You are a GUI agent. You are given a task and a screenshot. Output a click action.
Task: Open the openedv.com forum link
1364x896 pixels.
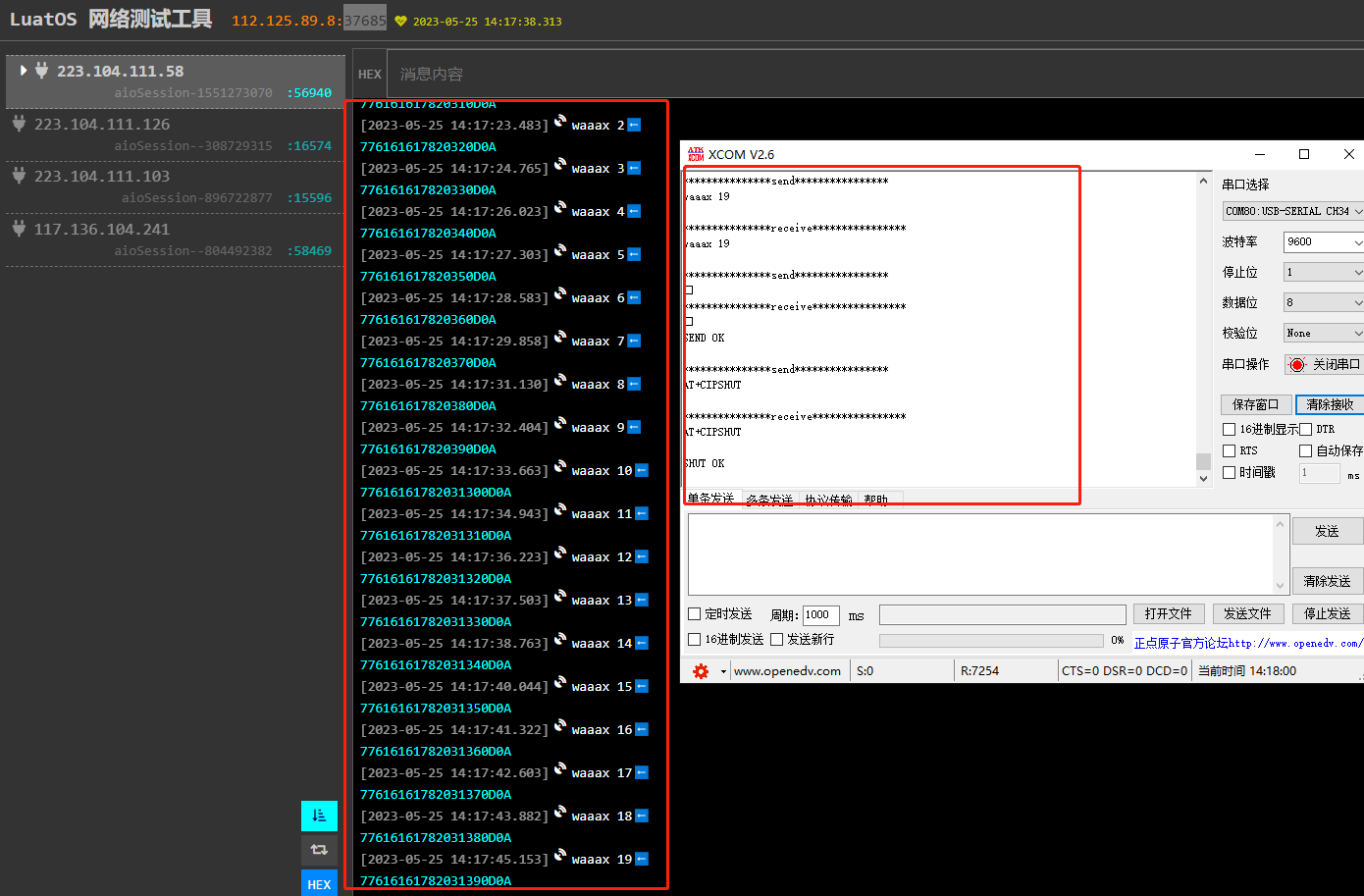pyautogui.click(x=1248, y=643)
